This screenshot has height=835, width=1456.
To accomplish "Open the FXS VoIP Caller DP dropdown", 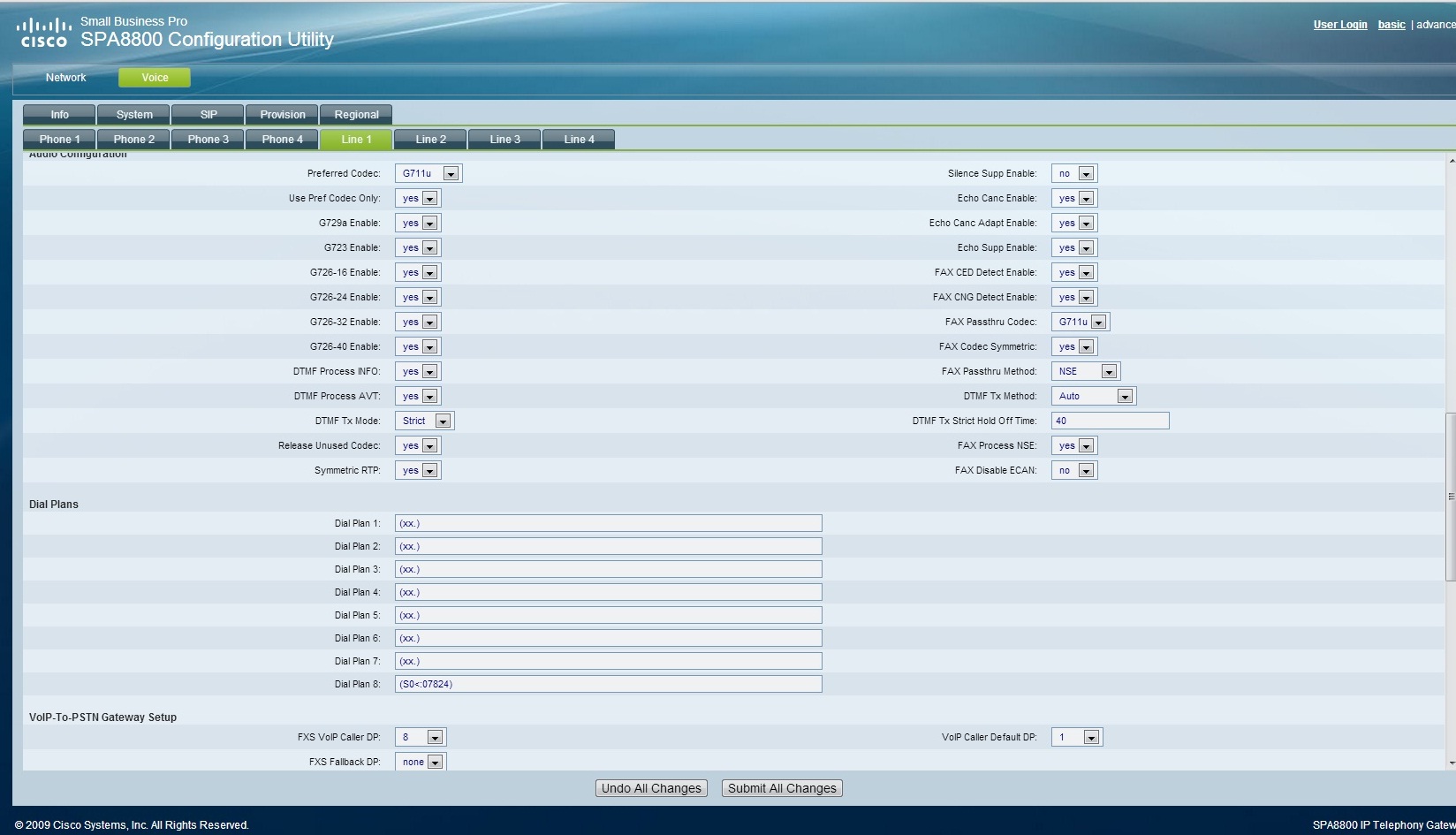I will coord(421,737).
